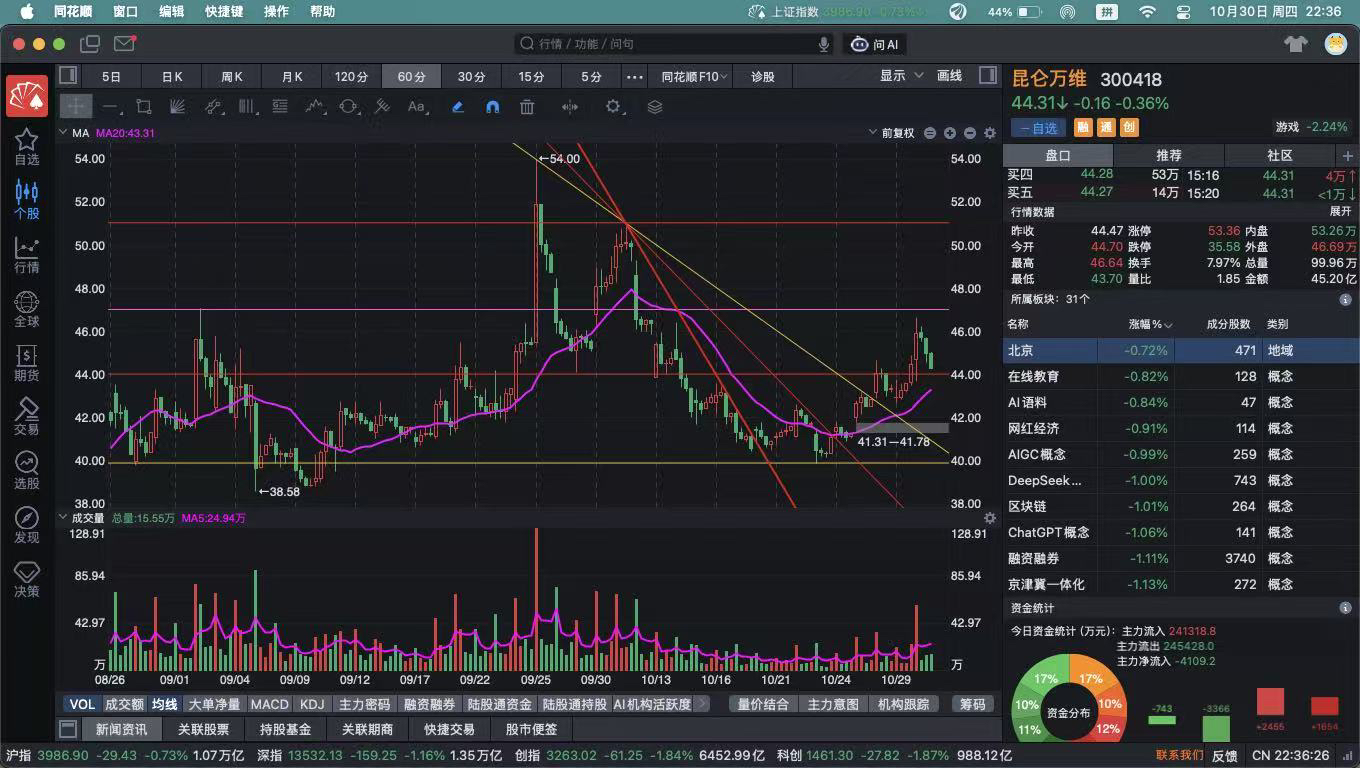
Task: Click the 问AI assistant button
Action: click(875, 44)
